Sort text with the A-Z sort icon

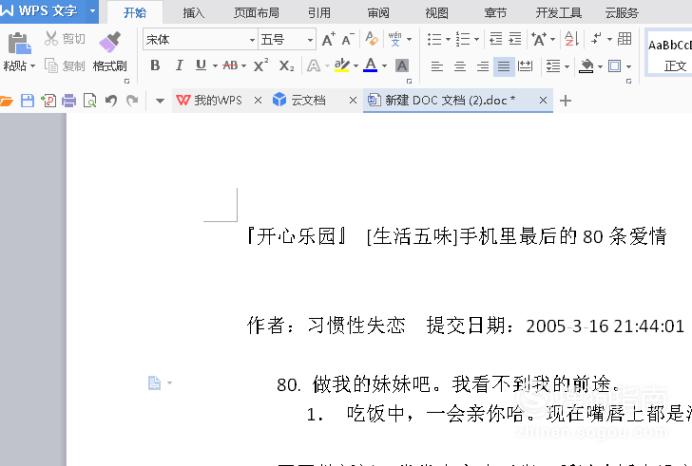coord(572,39)
